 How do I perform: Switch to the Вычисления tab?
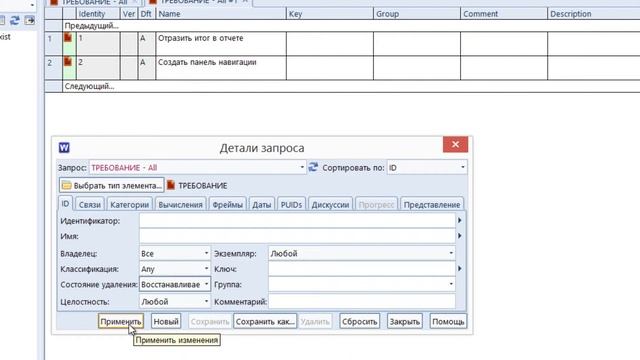point(180,204)
